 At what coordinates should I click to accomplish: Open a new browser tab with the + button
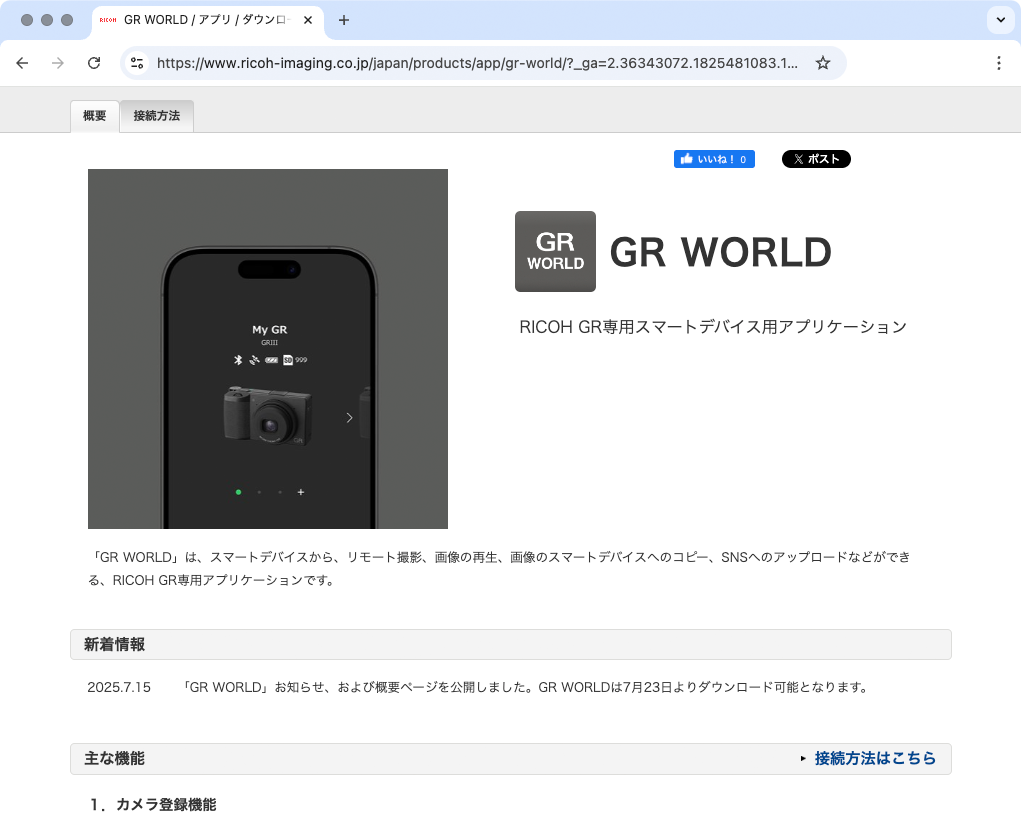tap(344, 20)
